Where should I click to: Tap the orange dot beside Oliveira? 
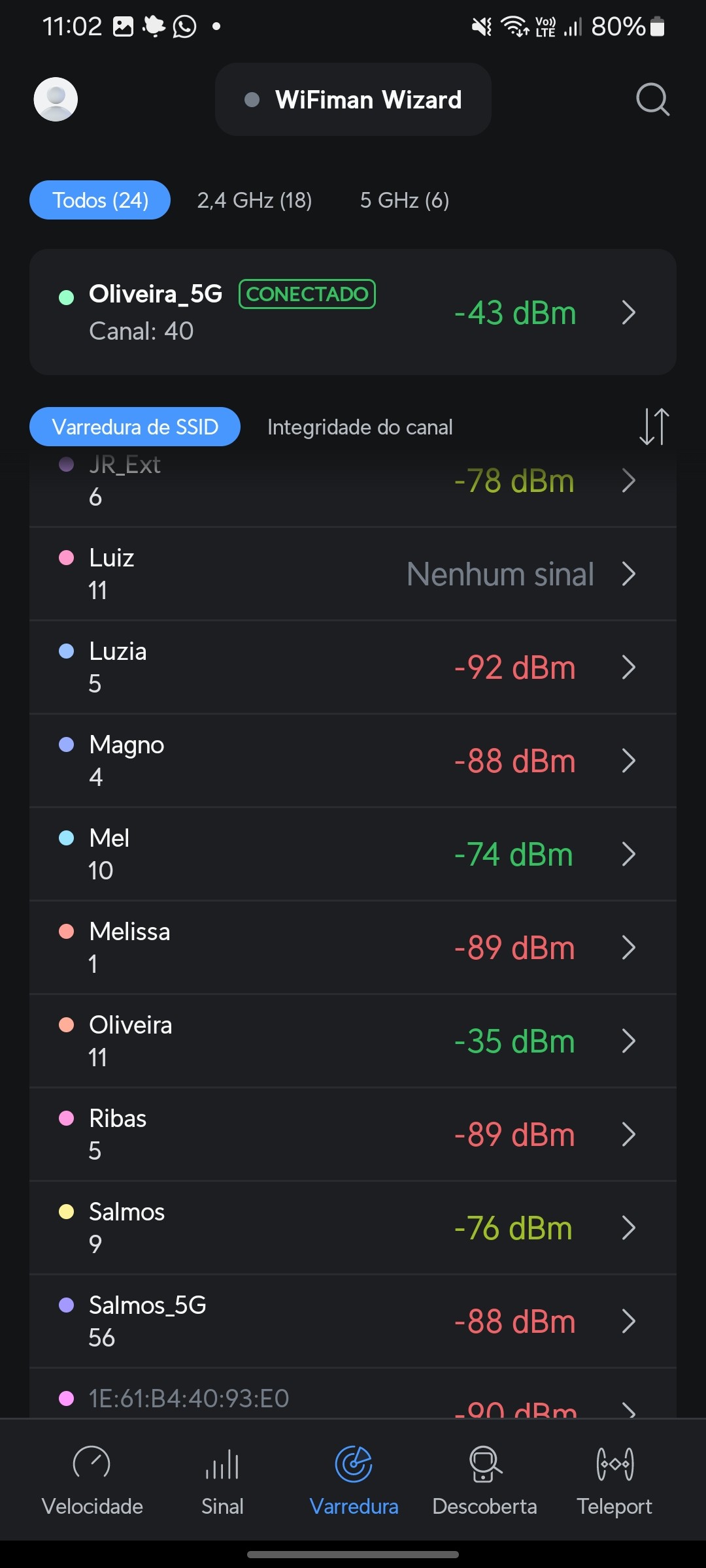[66, 1024]
